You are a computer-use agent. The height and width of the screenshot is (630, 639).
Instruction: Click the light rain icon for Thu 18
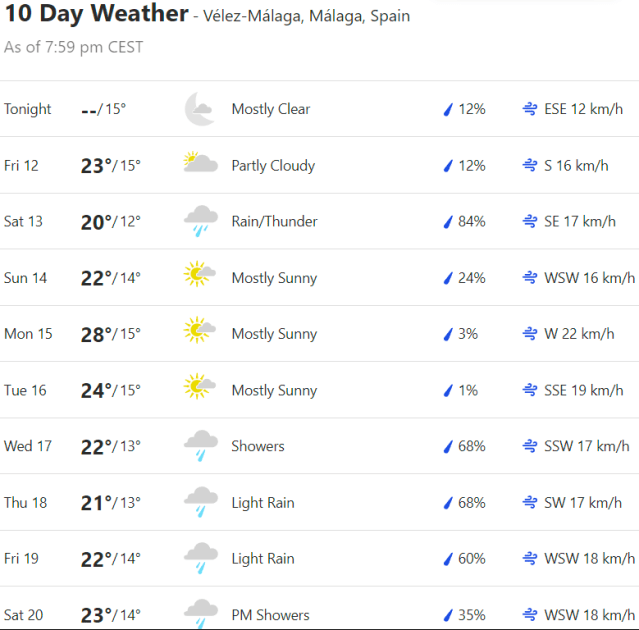(200, 501)
